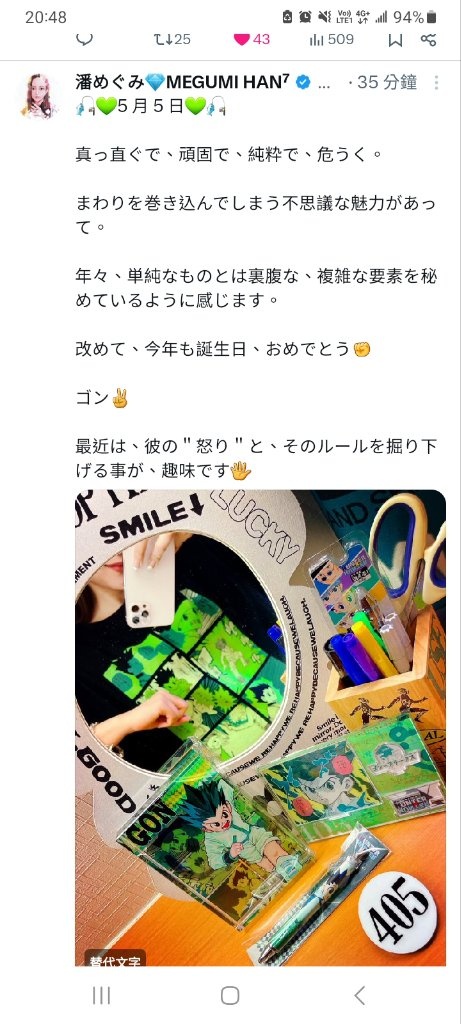Go back with the Android back arrow
The image size is (461, 1024).
point(359,995)
